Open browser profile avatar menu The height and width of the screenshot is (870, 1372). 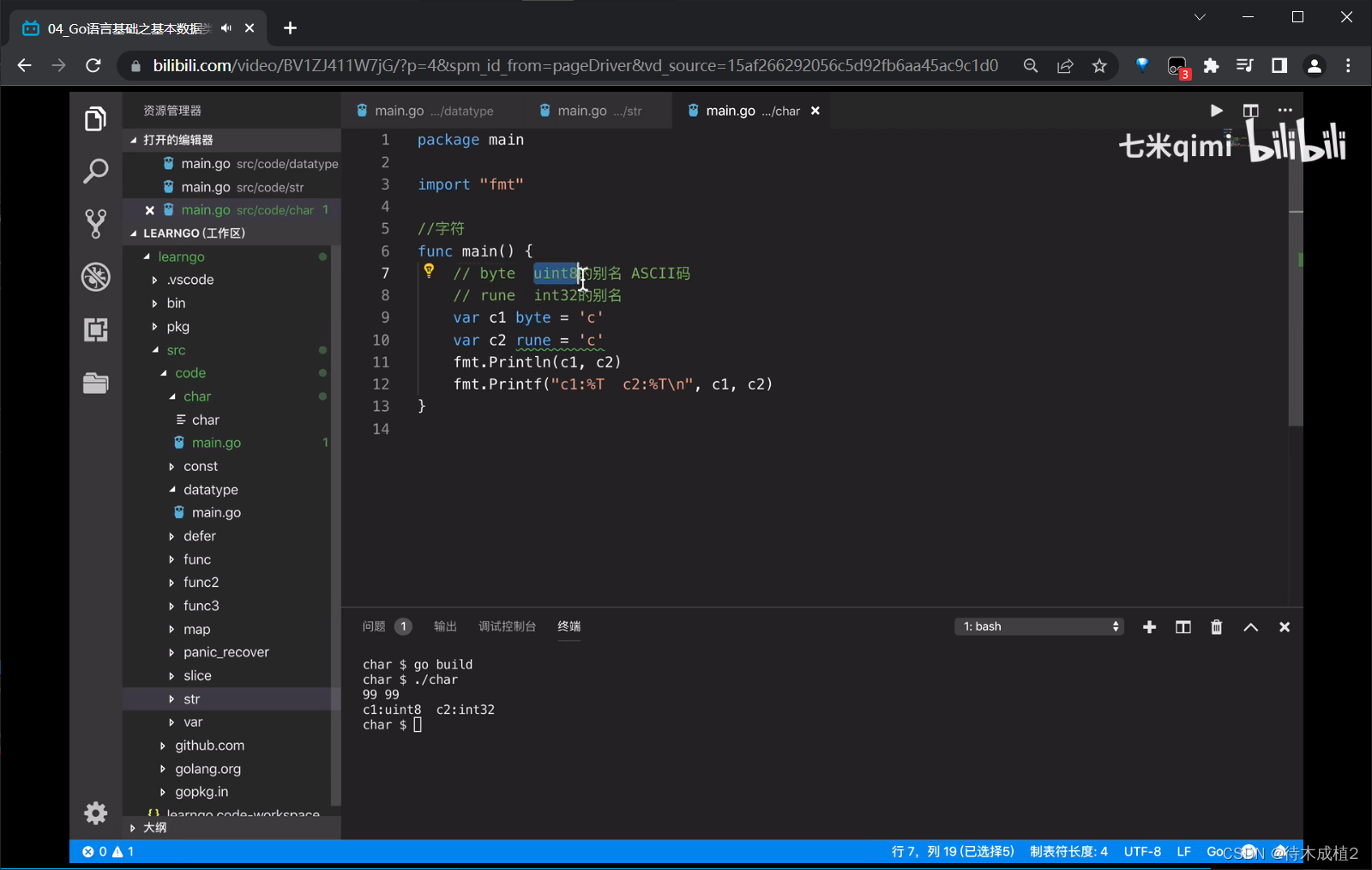(1314, 66)
